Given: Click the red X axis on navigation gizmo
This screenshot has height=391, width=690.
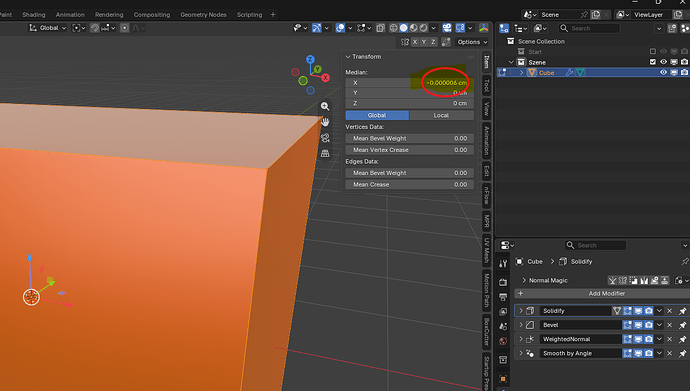Looking at the screenshot, I should click(x=325, y=78).
